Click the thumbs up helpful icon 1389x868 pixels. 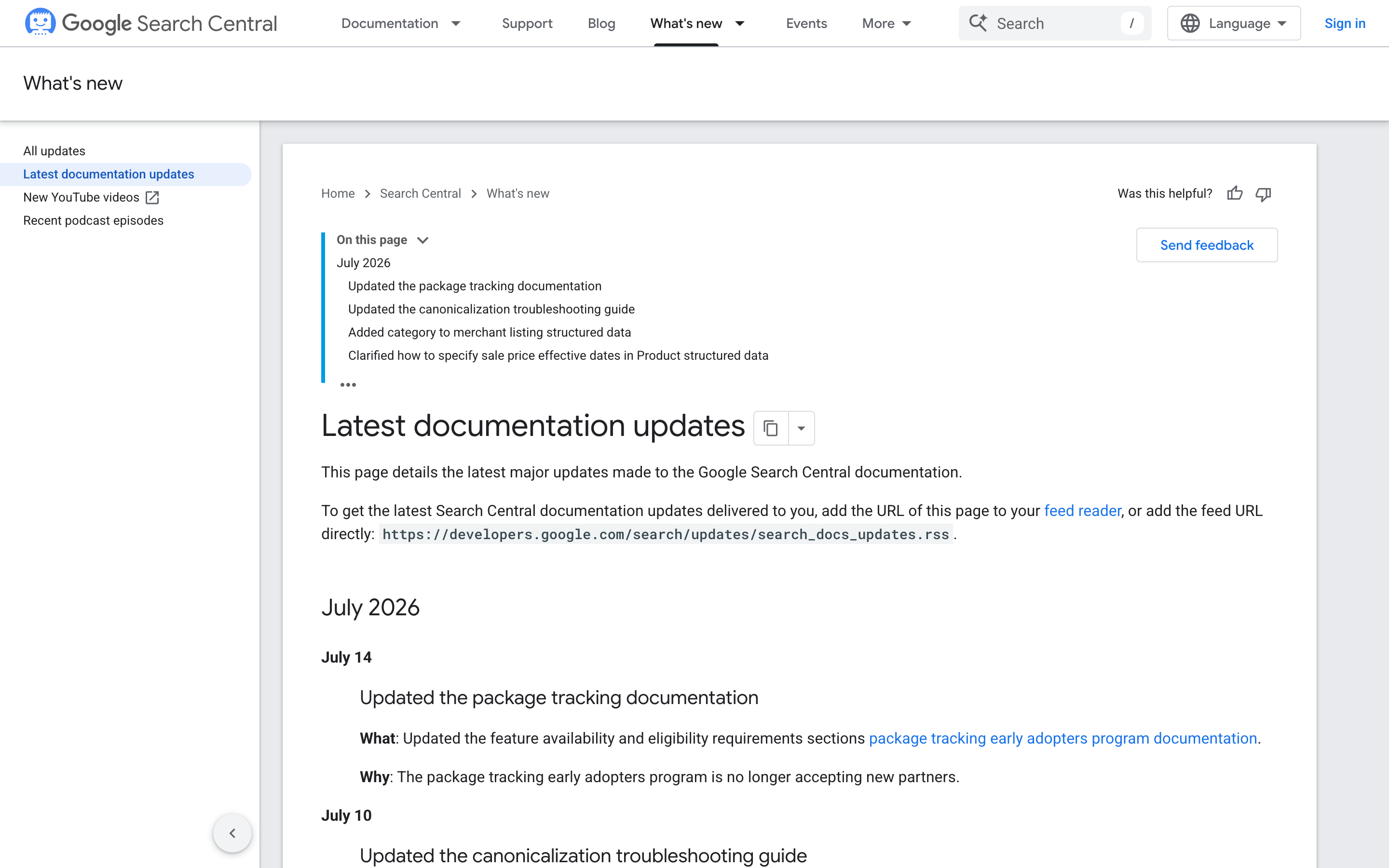1235,193
